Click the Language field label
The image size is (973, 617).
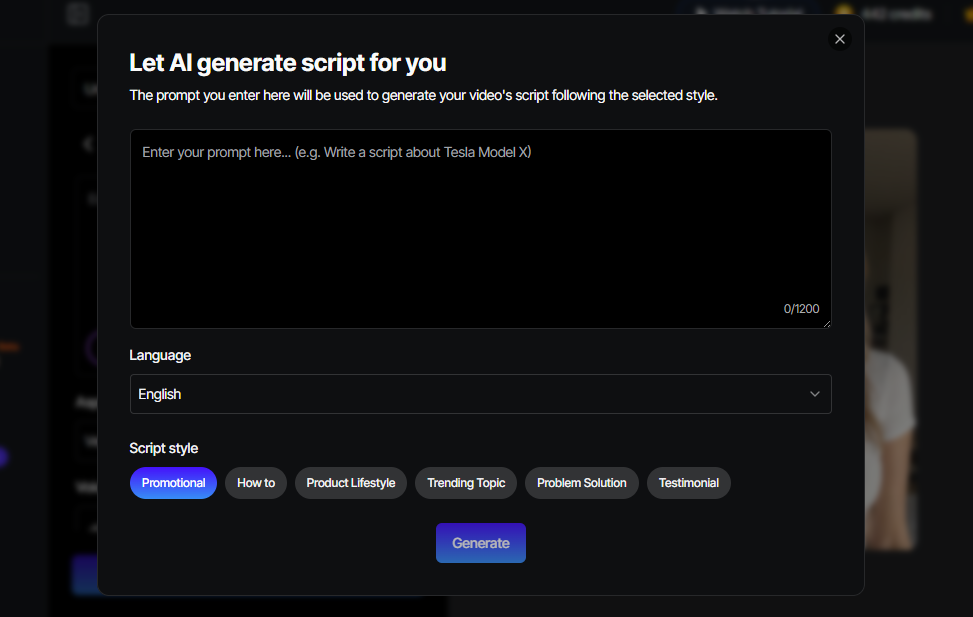point(160,355)
